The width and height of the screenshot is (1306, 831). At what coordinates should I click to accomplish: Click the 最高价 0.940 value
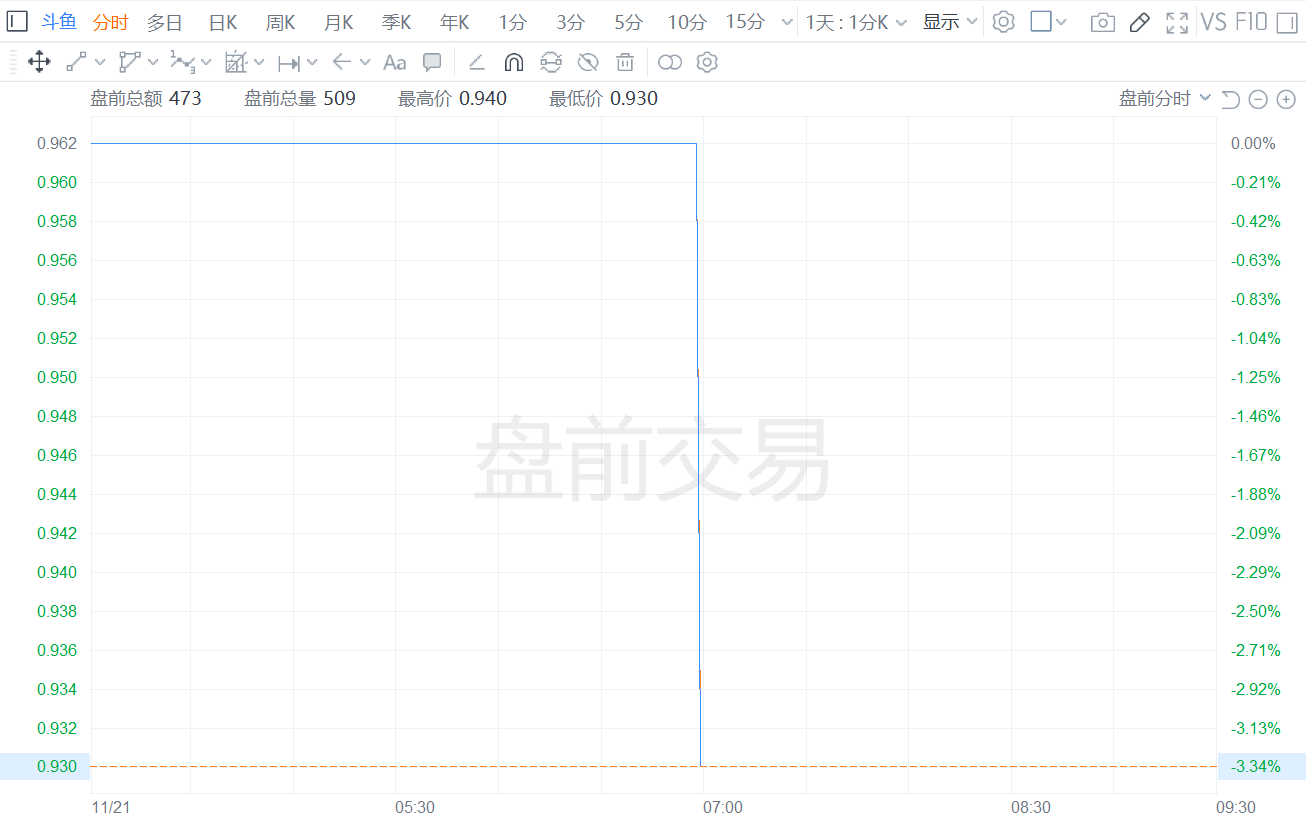click(x=453, y=98)
